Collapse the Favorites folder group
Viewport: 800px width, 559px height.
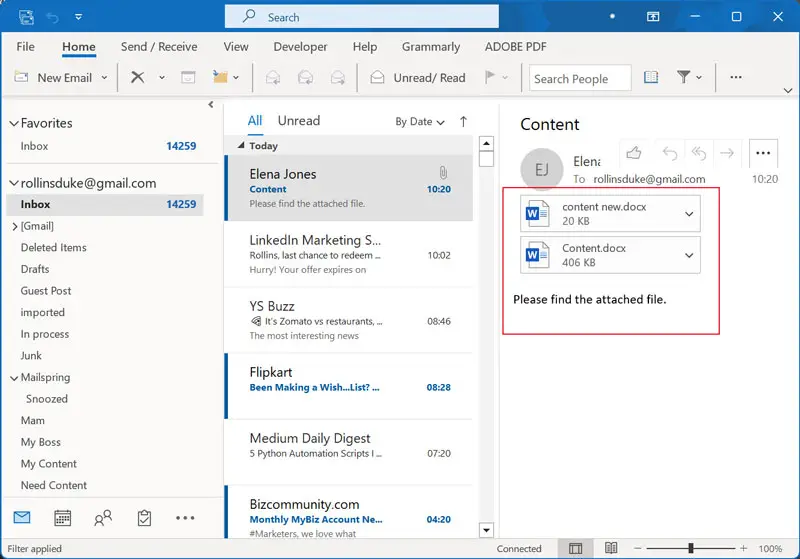click(14, 123)
